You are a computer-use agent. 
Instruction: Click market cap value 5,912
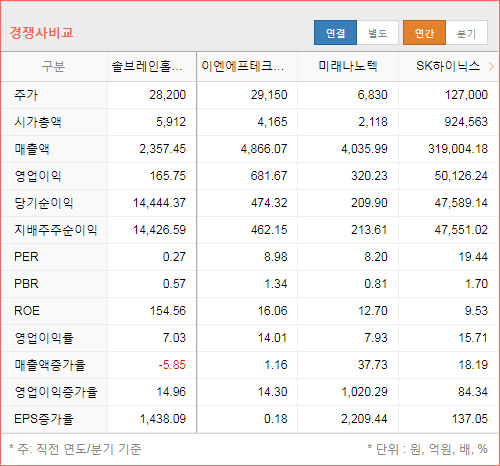171,122
